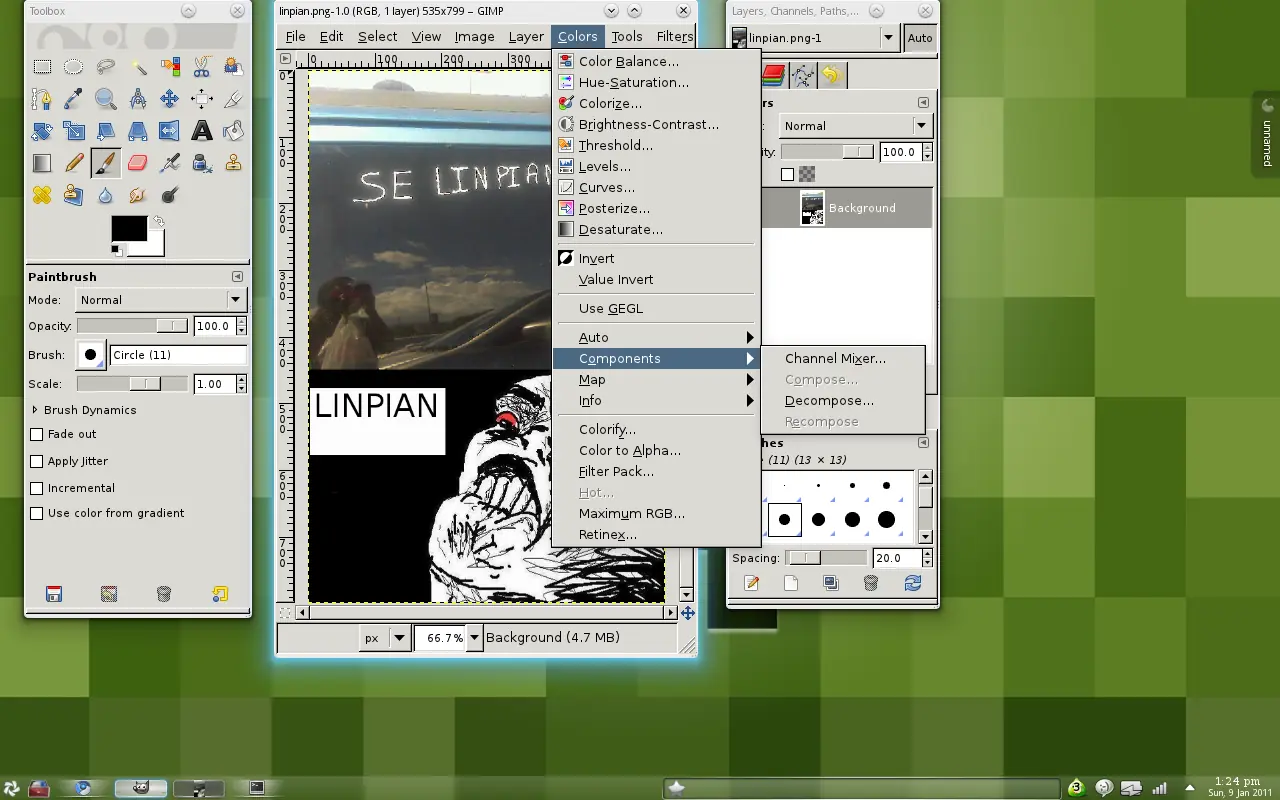
Task: Open the layer mode Normal dropdown
Action: (x=856, y=125)
